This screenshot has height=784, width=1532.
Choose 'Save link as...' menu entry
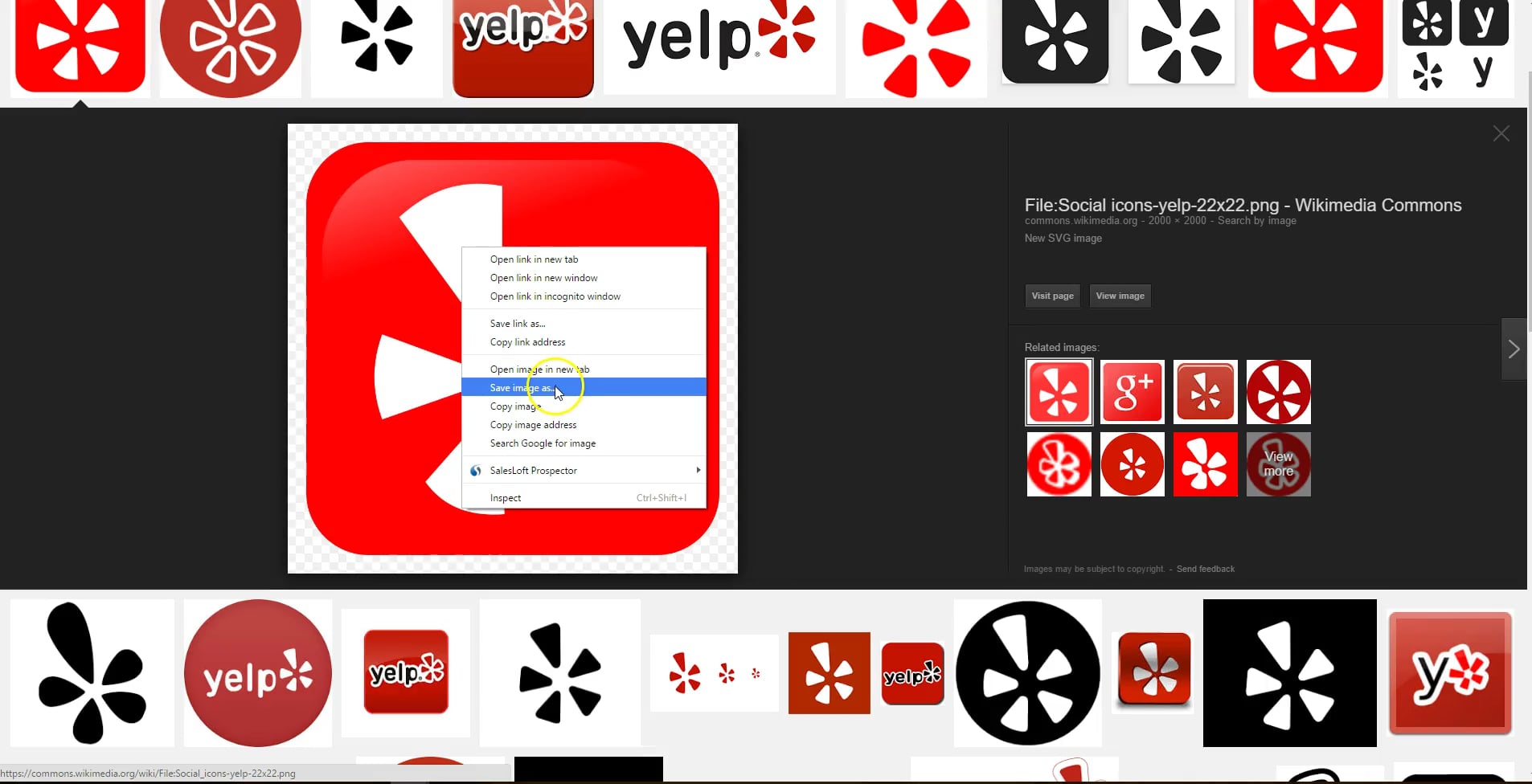584,323
